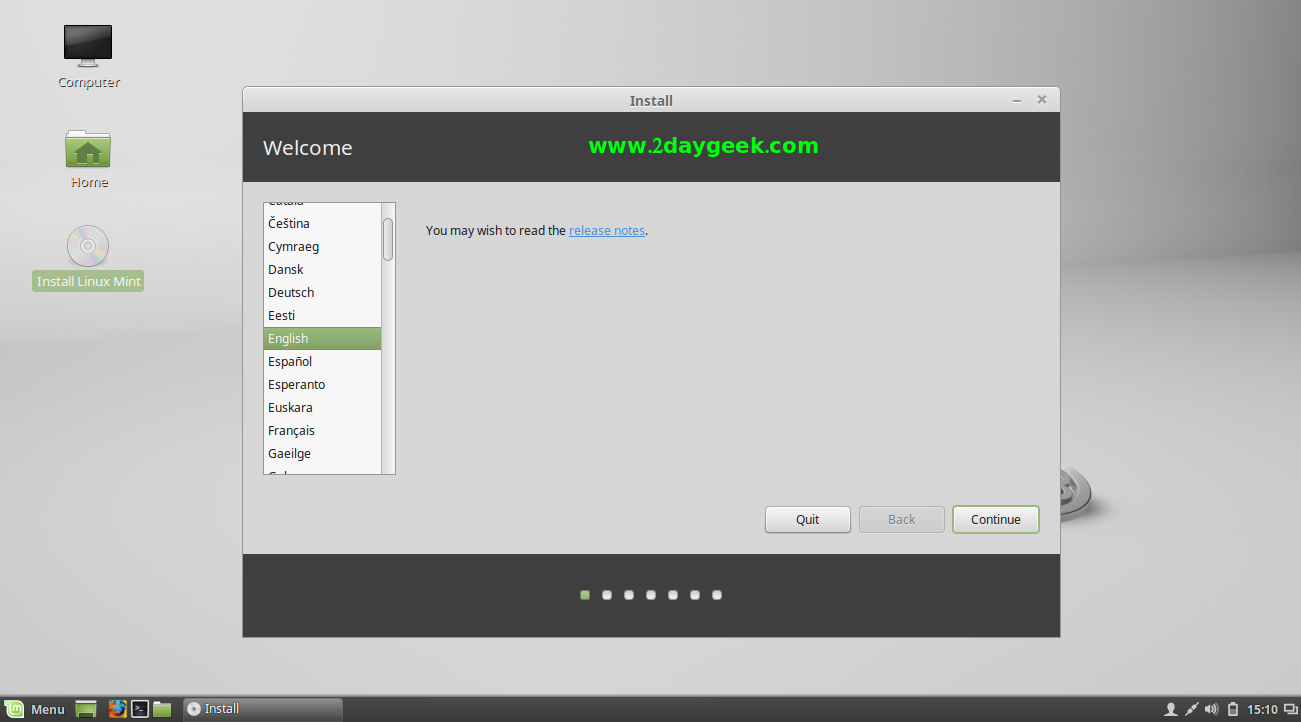
Task: Select Čeština in the language list
Action: pyautogui.click(x=322, y=223)
